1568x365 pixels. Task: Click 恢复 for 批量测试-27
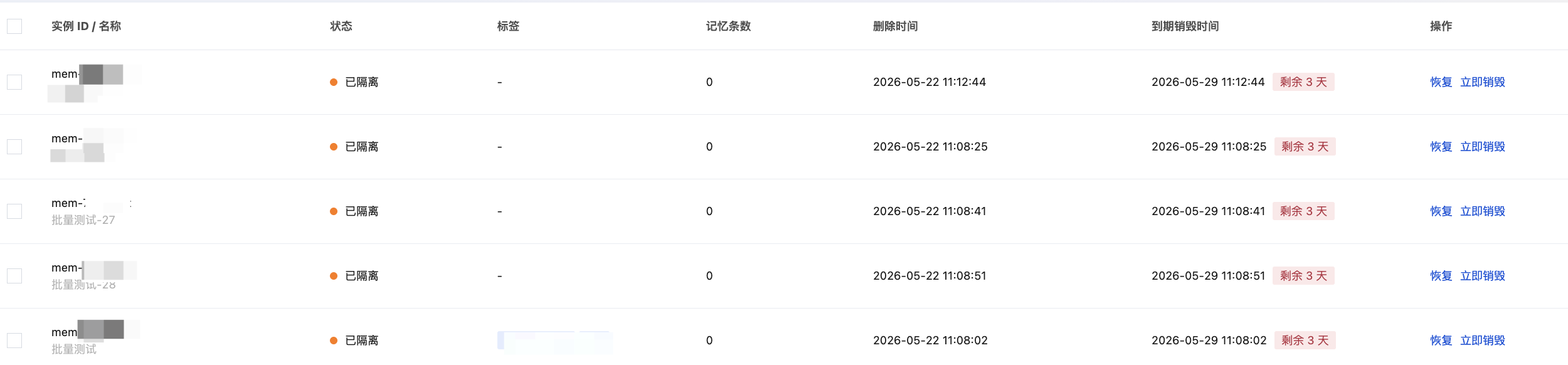pyautogui.click(x=1441, y=211)
